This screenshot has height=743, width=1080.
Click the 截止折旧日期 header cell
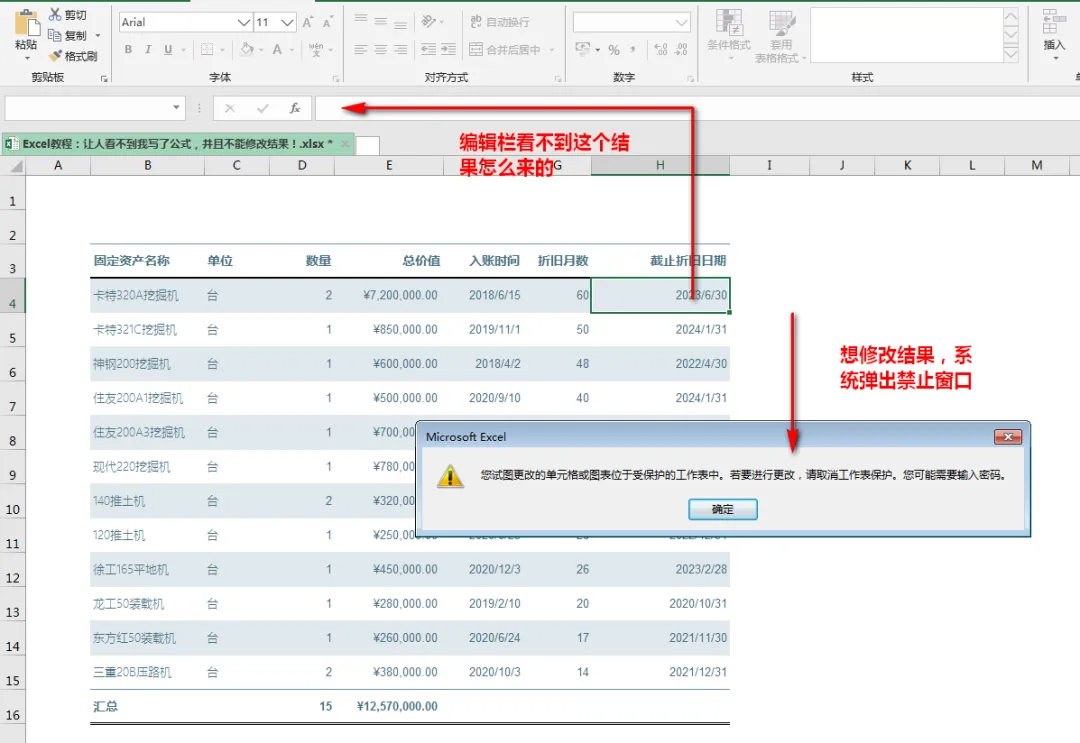pyautogui.click(x=660, y=260)
